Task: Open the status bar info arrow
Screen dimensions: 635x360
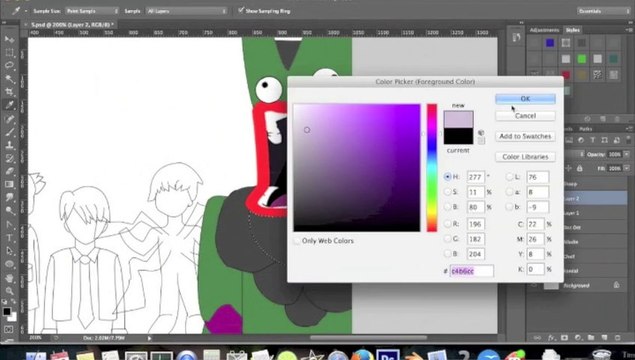Action: pyautogui.click(x=149, y=338)
